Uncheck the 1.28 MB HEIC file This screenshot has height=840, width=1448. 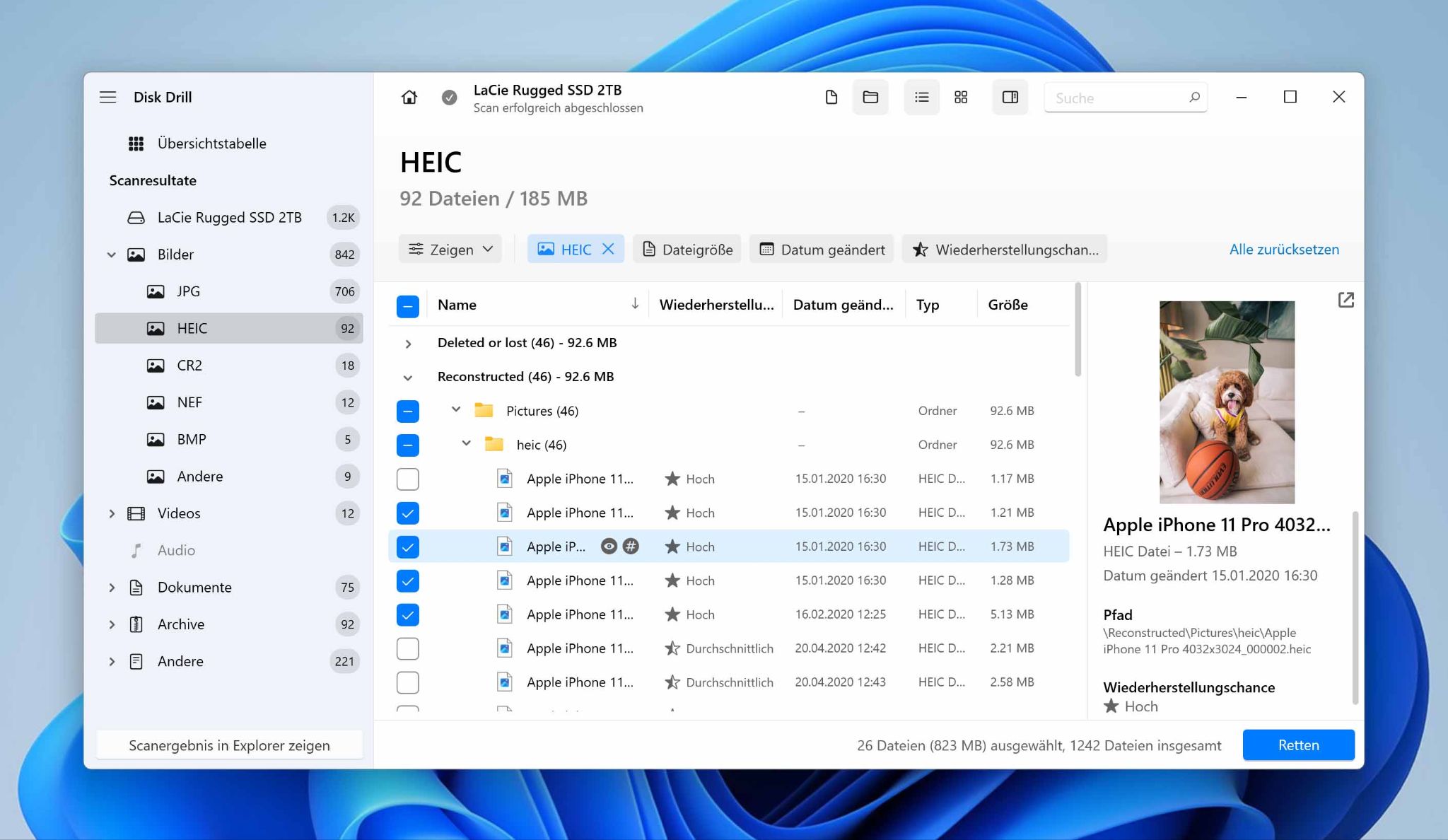click(408, 581)
